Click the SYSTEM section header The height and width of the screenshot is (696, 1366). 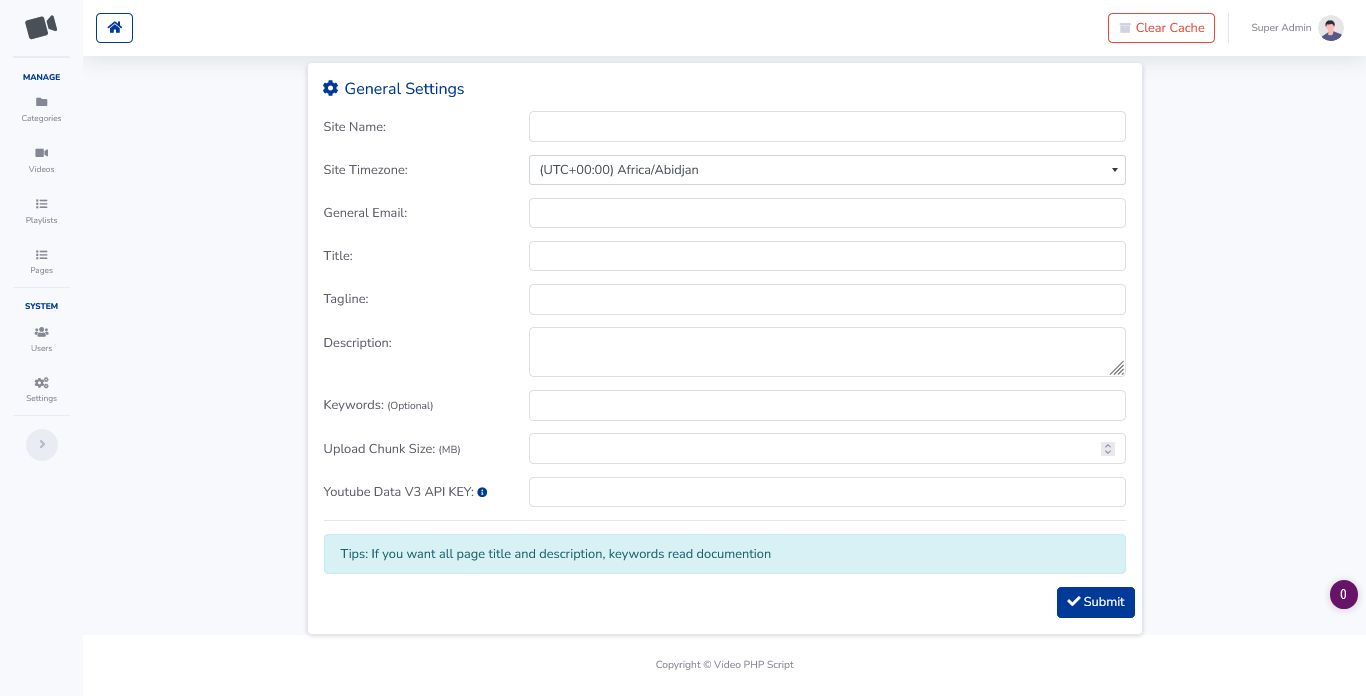(x=41, y=306)
